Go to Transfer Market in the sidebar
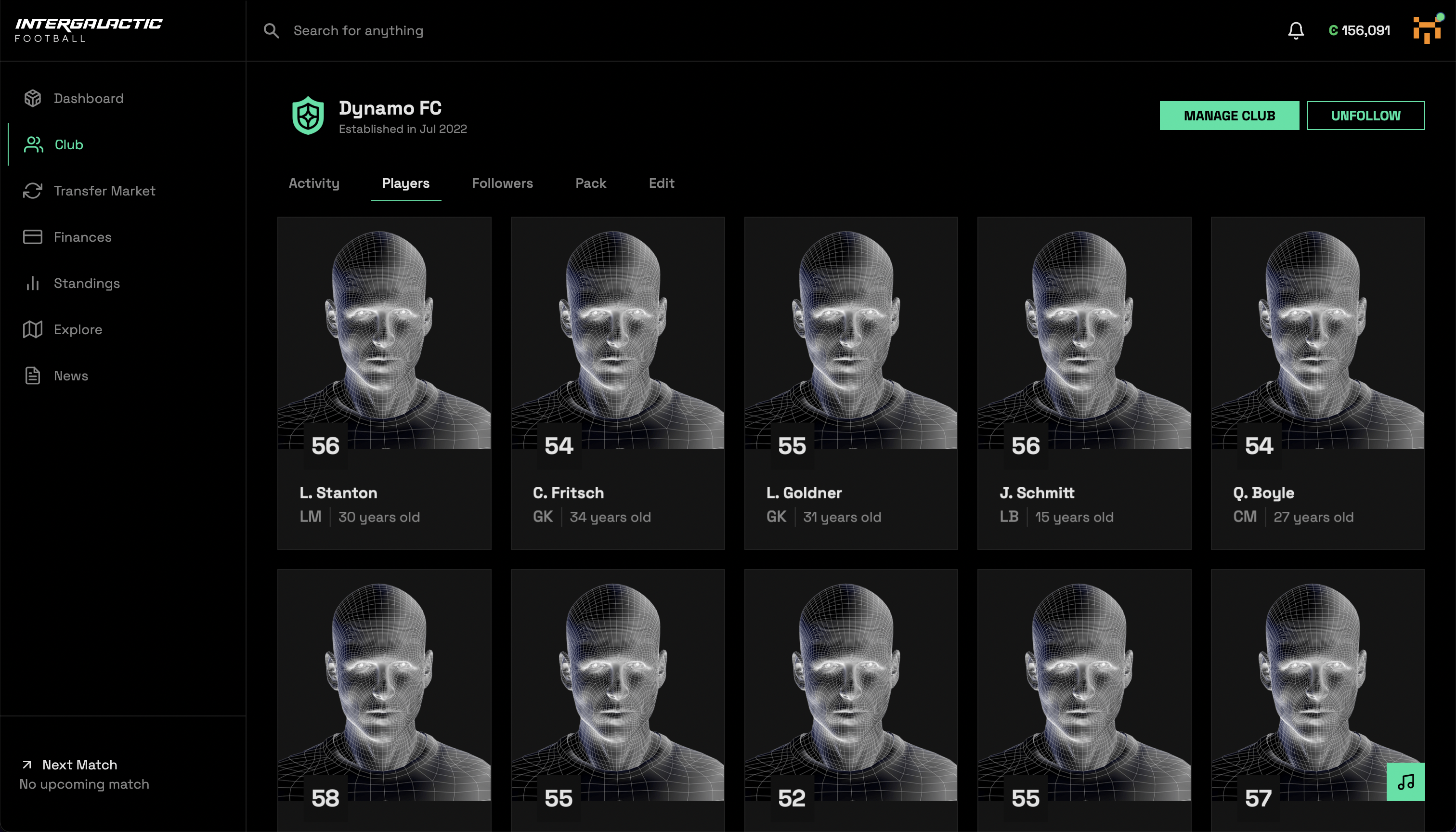This screenshot has width=1456, height=832. [104, 191]
